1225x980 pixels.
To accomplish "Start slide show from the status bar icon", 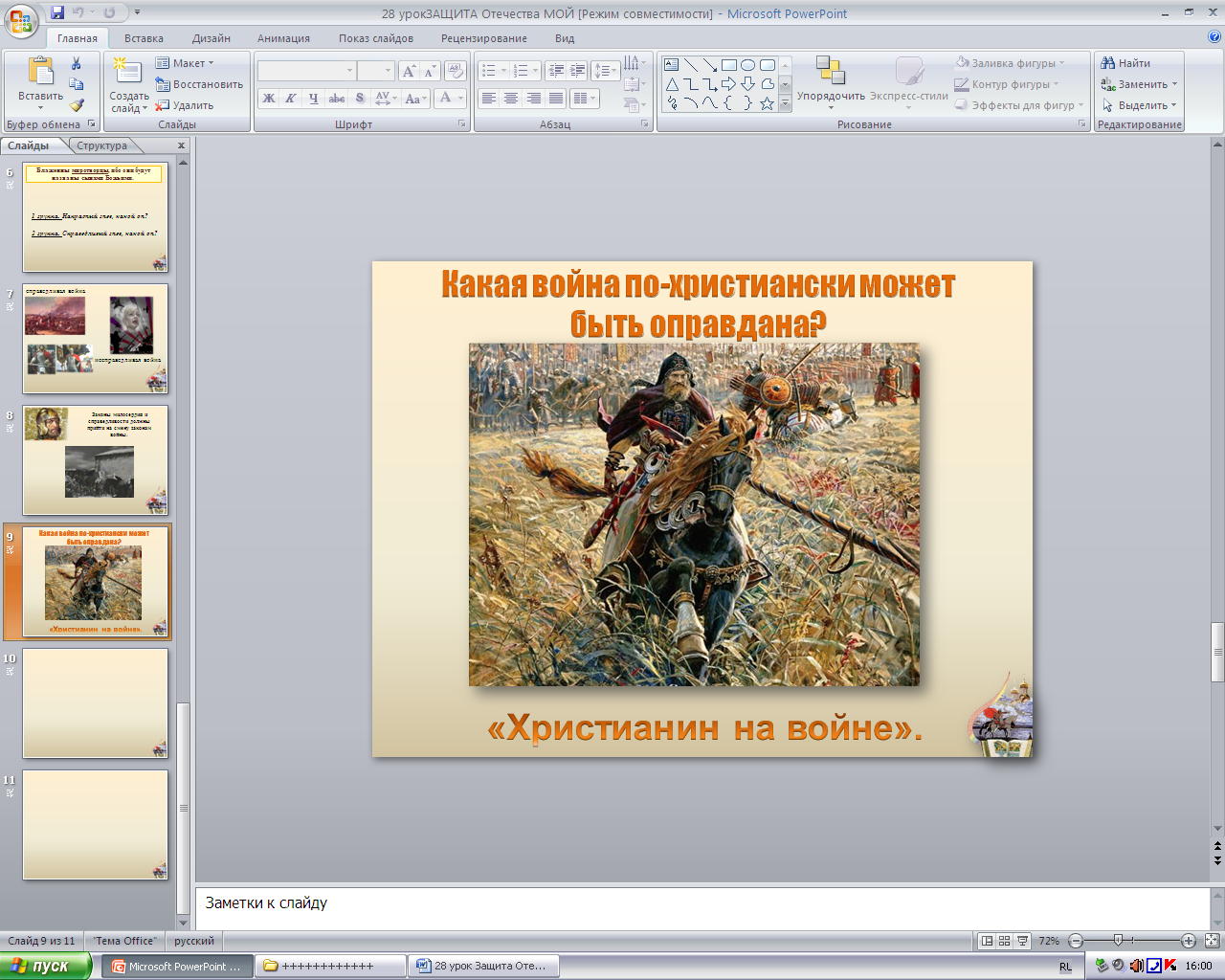I will pyautogui.click(x=1023, y=941).
